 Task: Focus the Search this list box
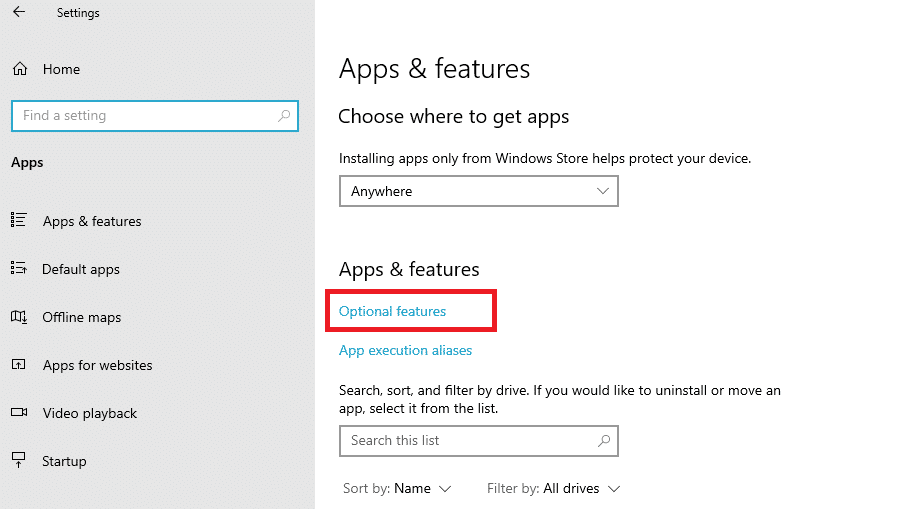[479, 441]
